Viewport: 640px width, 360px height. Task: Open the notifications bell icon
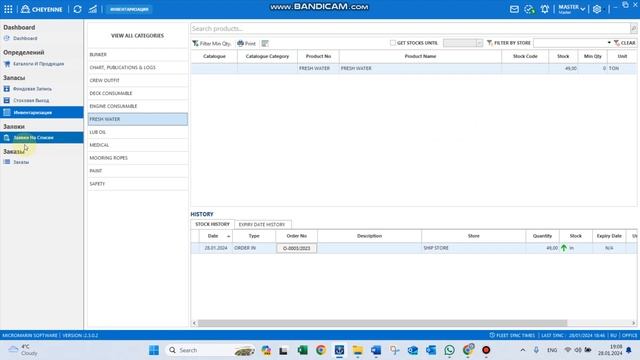click(544, 9)
